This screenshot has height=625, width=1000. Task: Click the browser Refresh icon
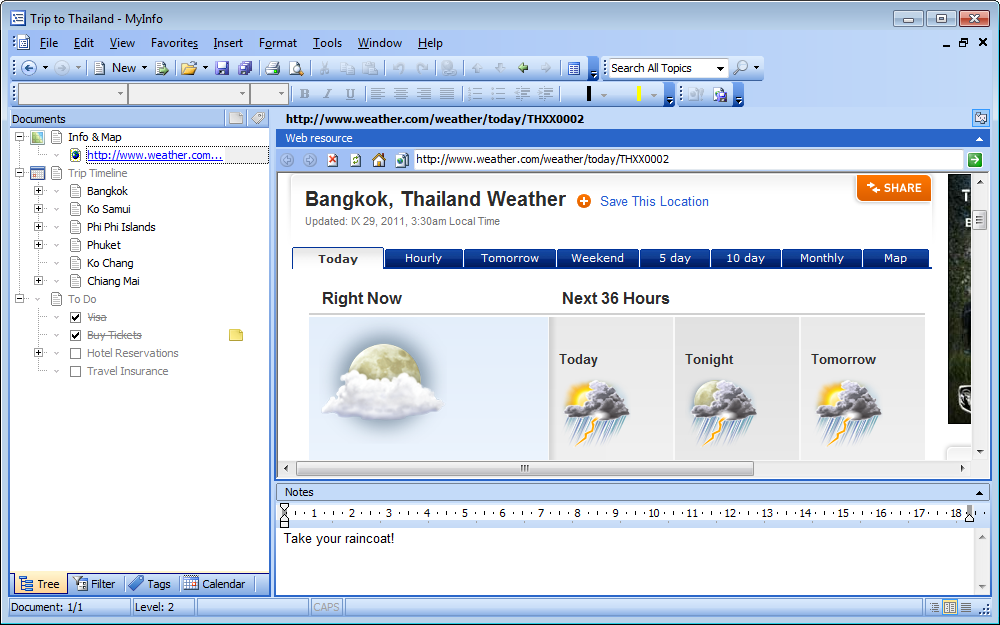coord(356,160)
